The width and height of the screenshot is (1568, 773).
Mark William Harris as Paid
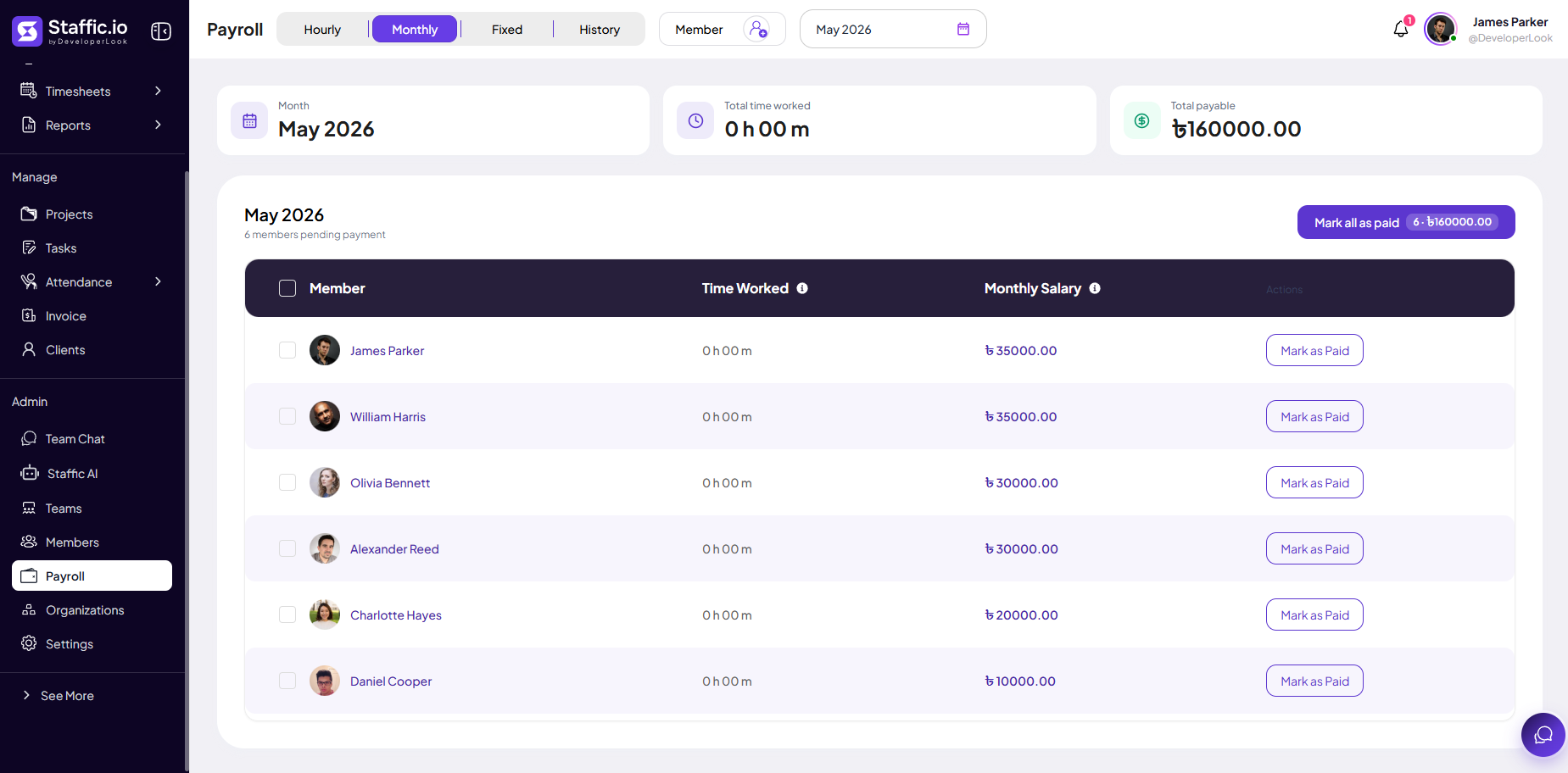1314,416
